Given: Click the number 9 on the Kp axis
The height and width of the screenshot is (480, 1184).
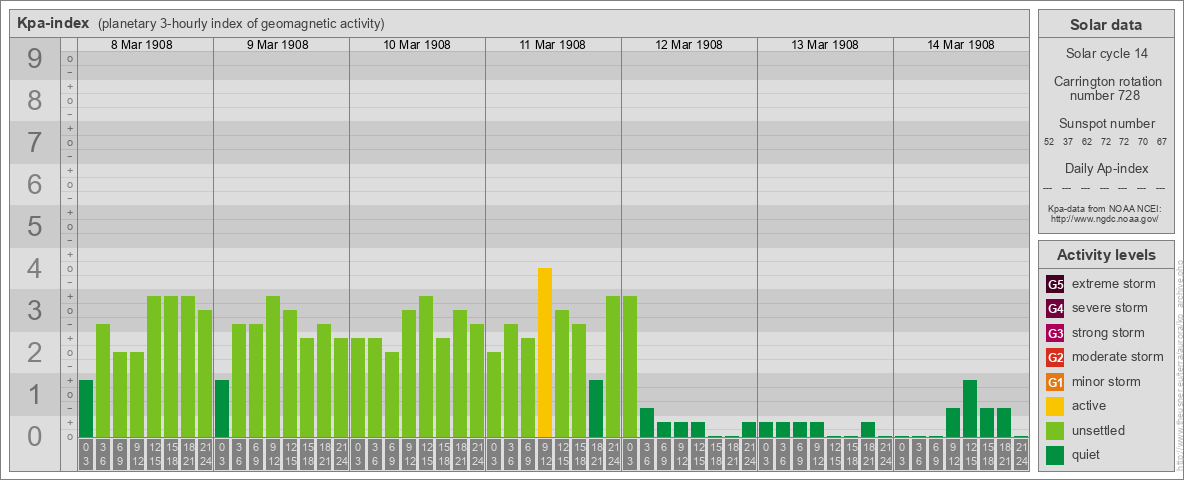Looking at the screenshot, I should click(35, 60).
